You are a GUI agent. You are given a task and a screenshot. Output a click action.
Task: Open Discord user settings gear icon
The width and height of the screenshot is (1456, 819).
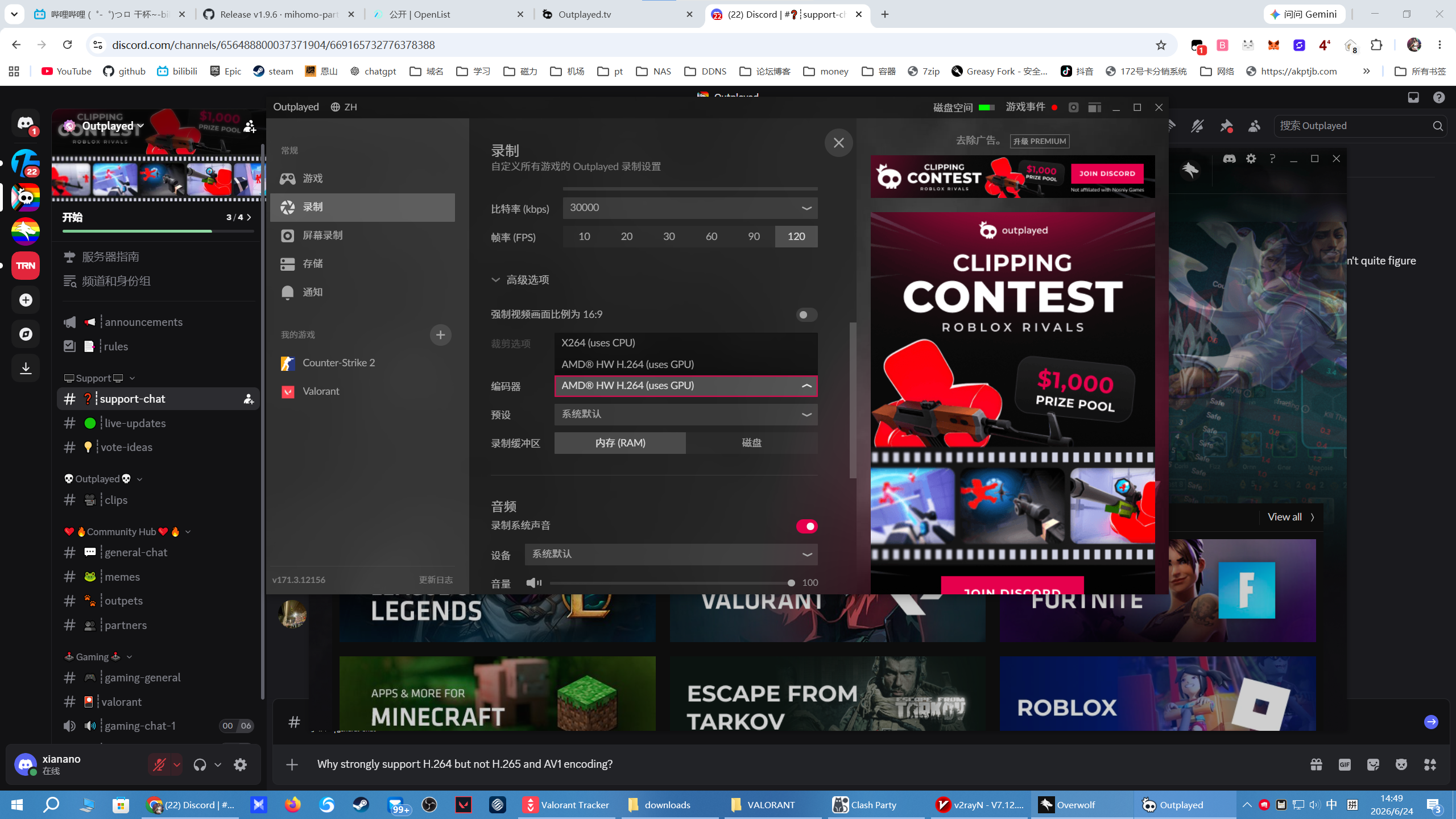240,765
